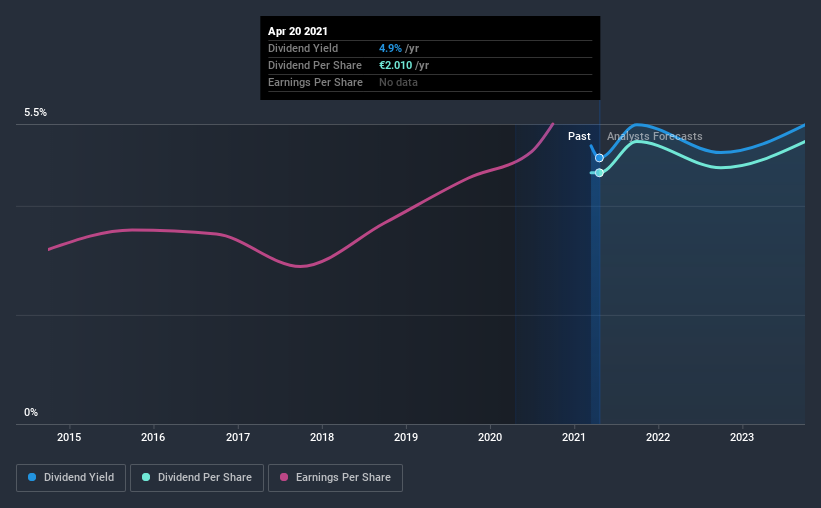Toggle the Earnings Per Share legend button
The width and height of the screenshot is (821, 508).
pyautogui.click(x=335, y=478)
